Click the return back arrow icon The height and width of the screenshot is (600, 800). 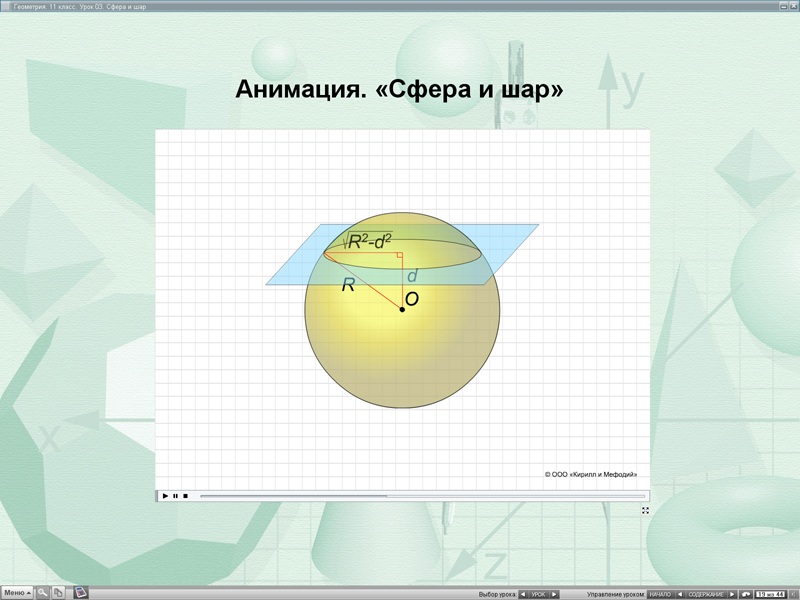pos(747,594)
